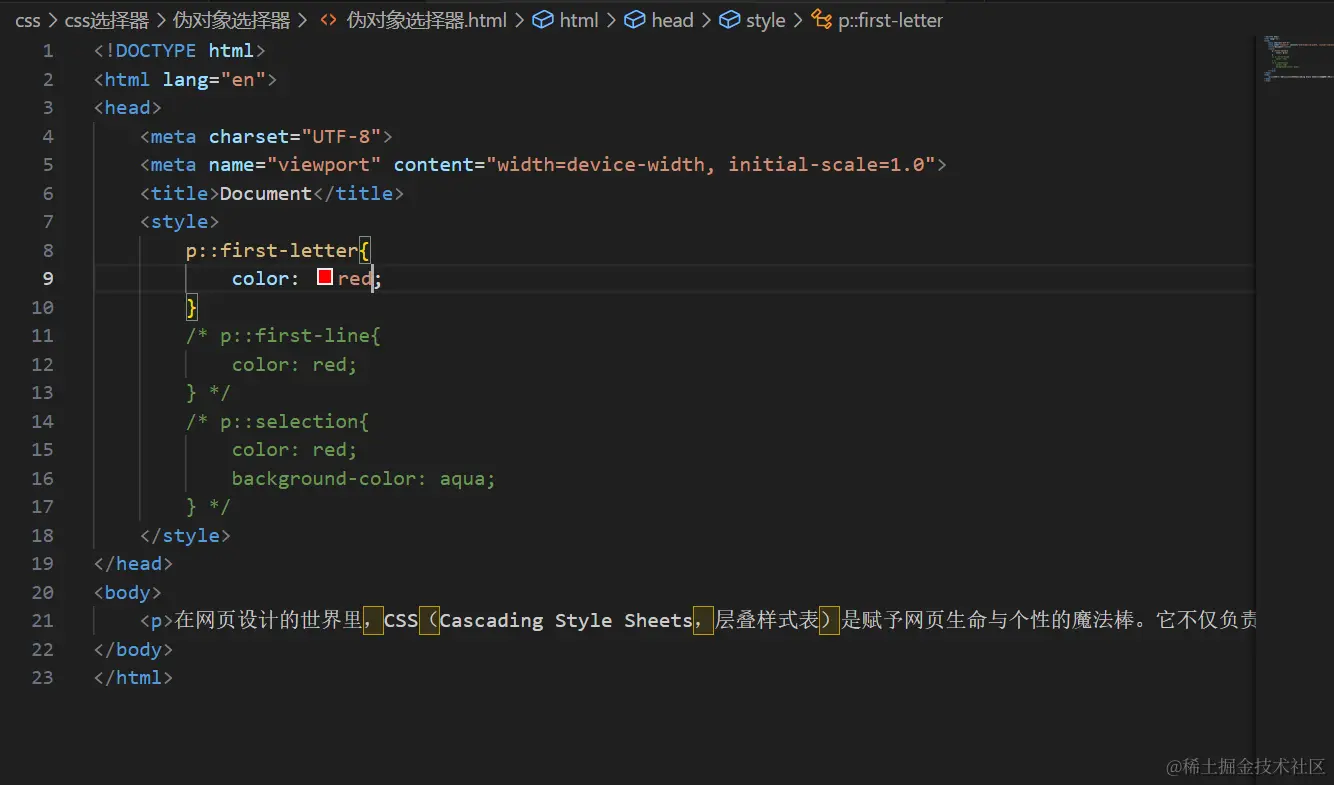Viewport: 1334px width, 785px height.
Task: Click the cube icon before style breadcrumb
Action: point(730,20)
